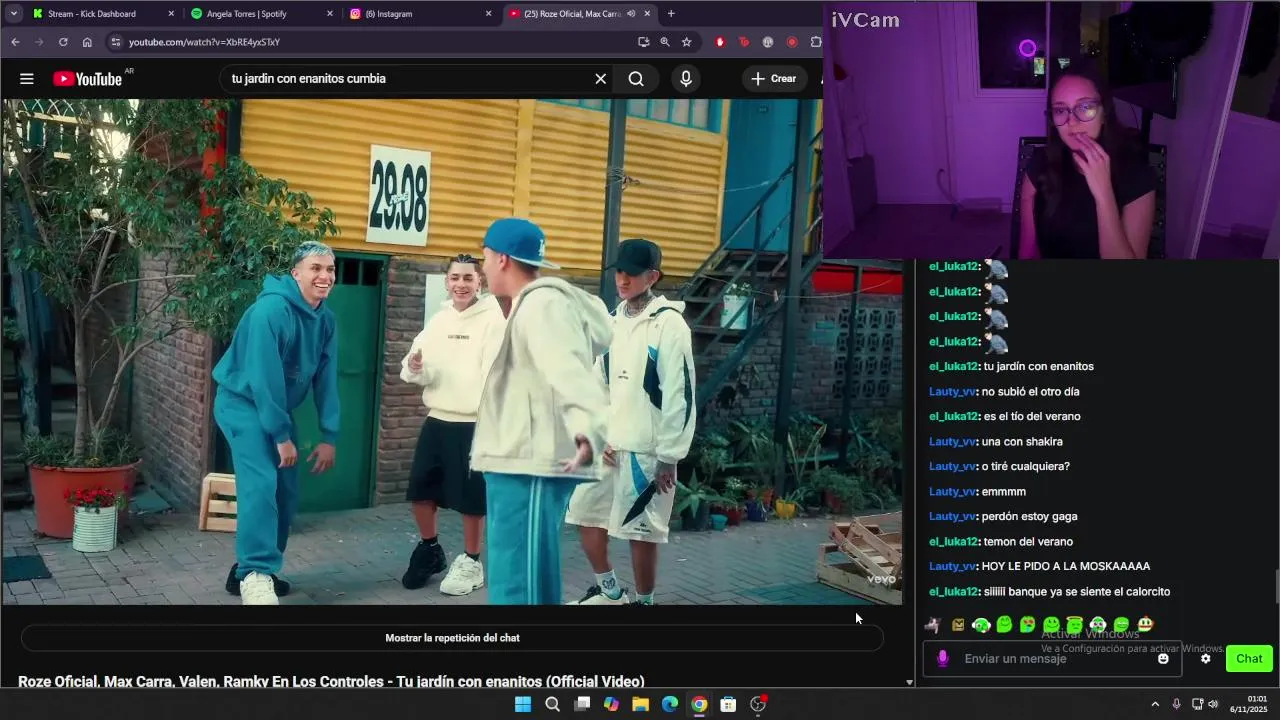Open el_luka12 message tu jardín con enanitos

[1039, 366]
